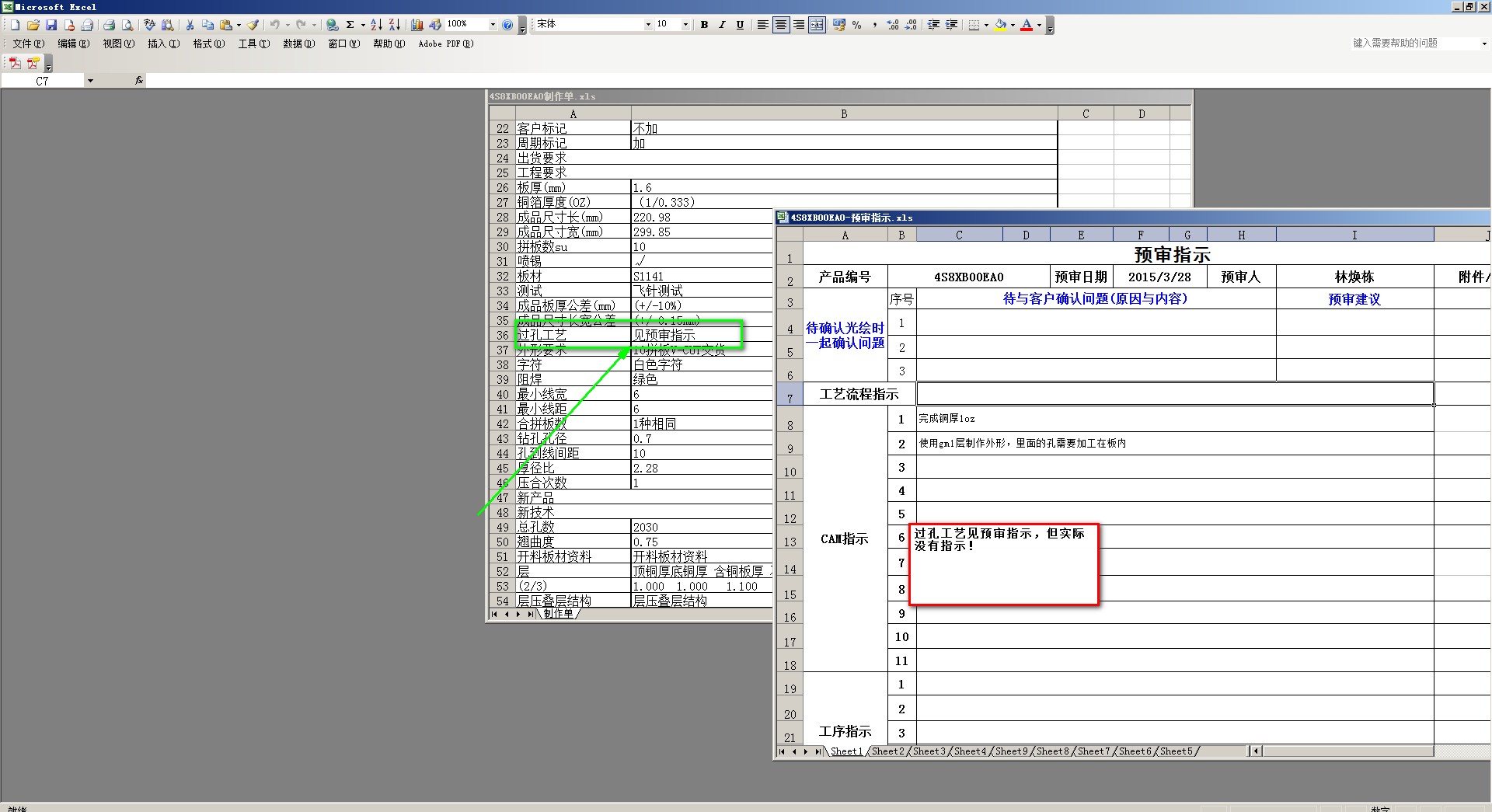Open the 文件 menu
Screen dimensions: 1492x812
(28, 44)
